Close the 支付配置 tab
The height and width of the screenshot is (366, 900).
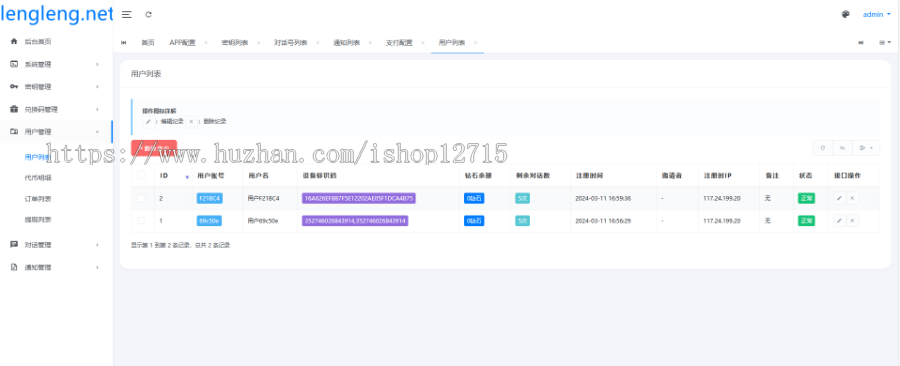pyautogui.click(x=422, y=42)
